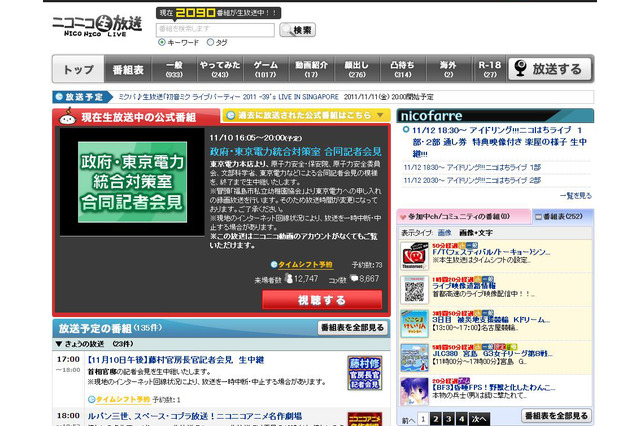Select the 画像 display type link
640x426 pixels.
[x=444, y=233]
